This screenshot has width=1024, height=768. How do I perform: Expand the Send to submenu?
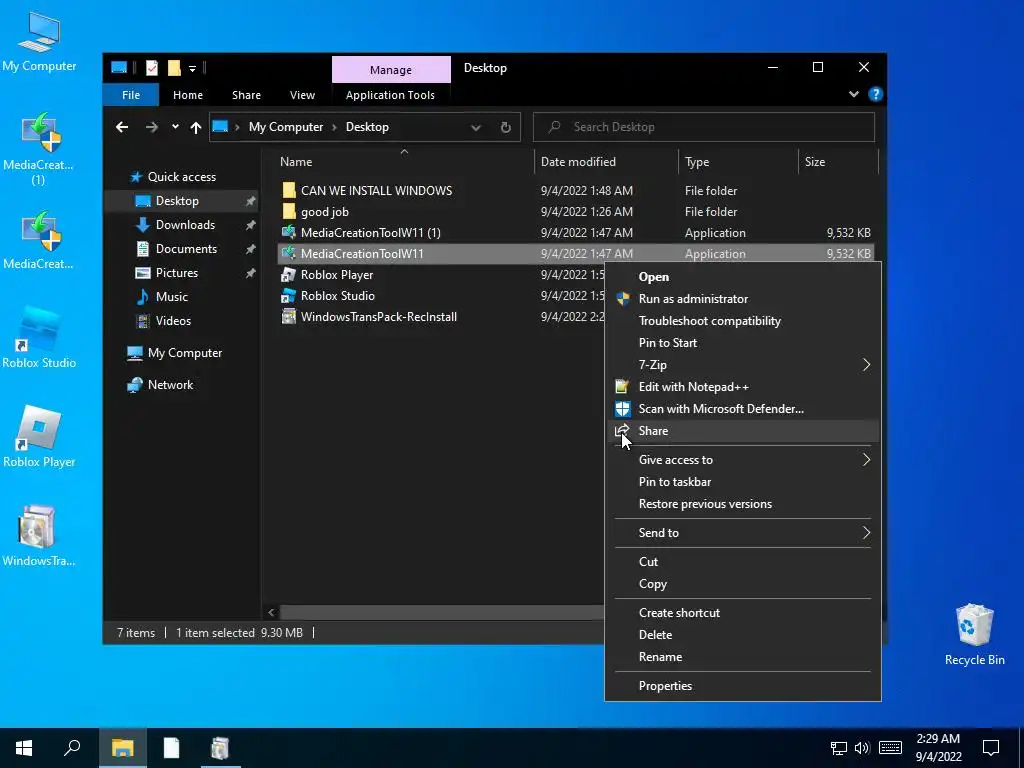coord(866,533)
